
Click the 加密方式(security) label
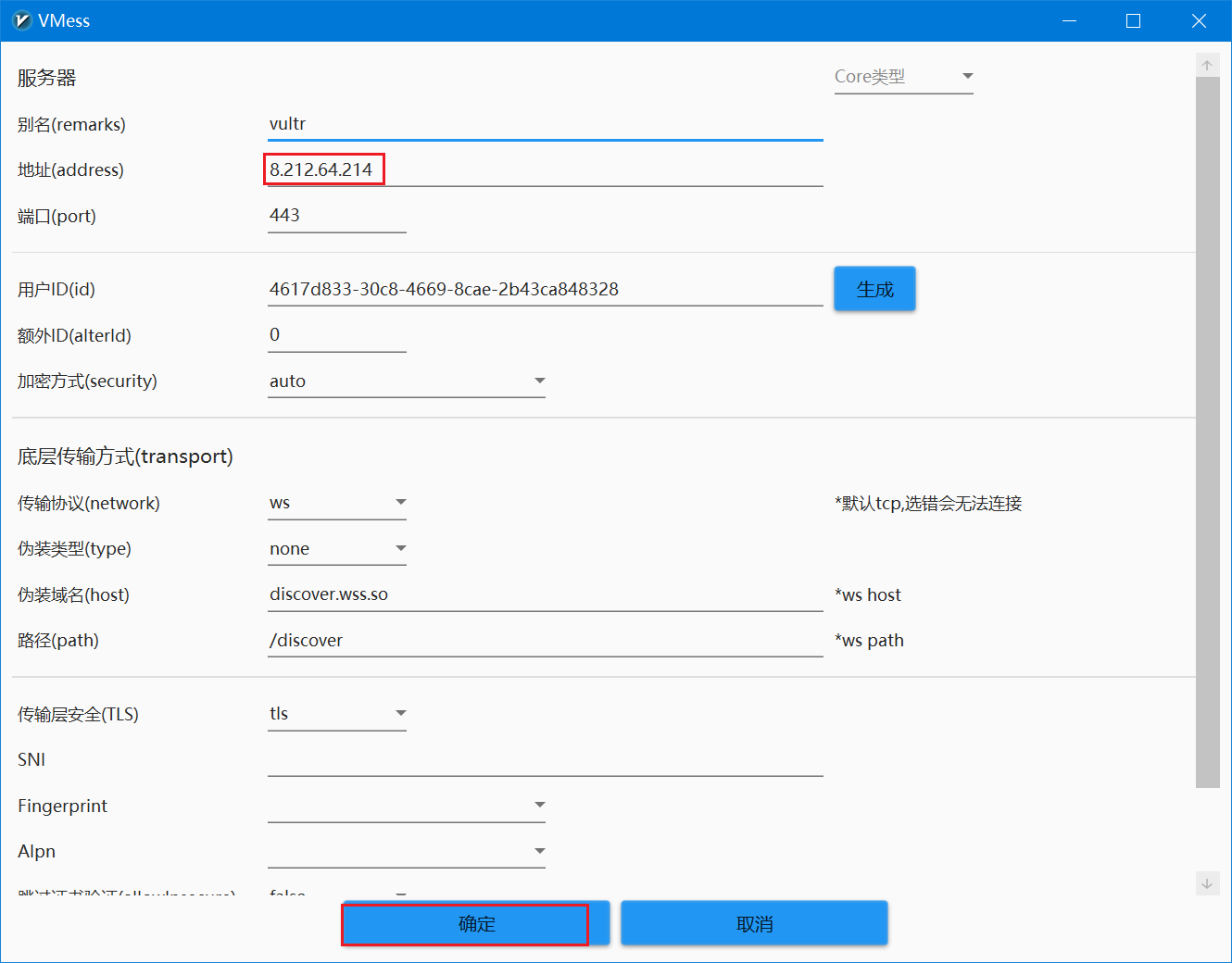[x=87, y=381]
